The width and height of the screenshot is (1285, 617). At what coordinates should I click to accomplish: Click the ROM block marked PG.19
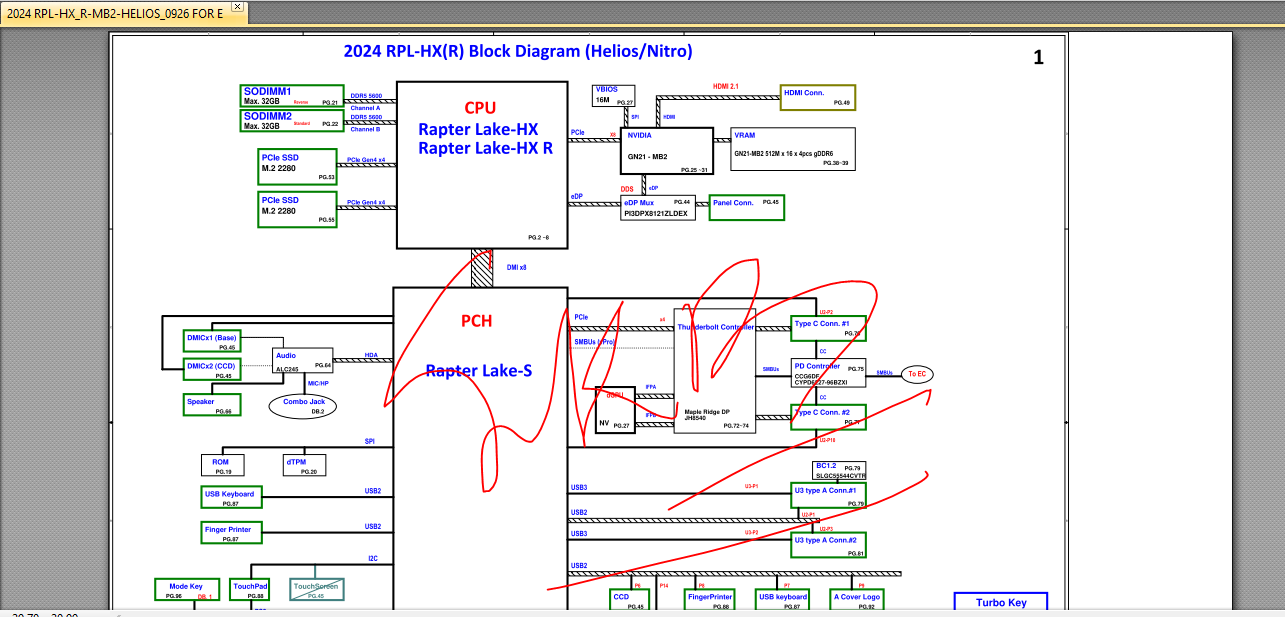pyautogui.click(x=221, y=466)
